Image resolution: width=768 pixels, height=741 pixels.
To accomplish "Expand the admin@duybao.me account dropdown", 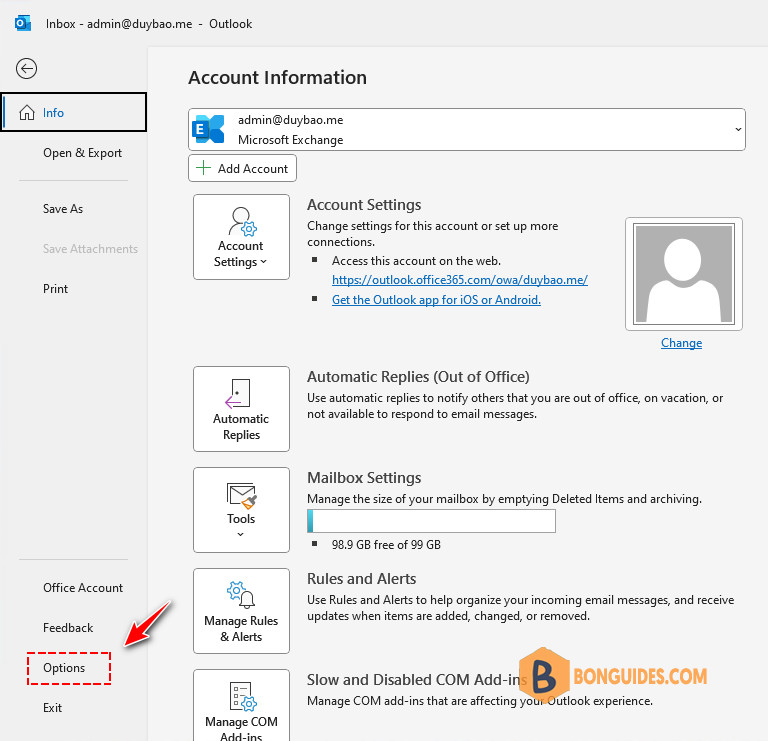I will click(467, 129).
